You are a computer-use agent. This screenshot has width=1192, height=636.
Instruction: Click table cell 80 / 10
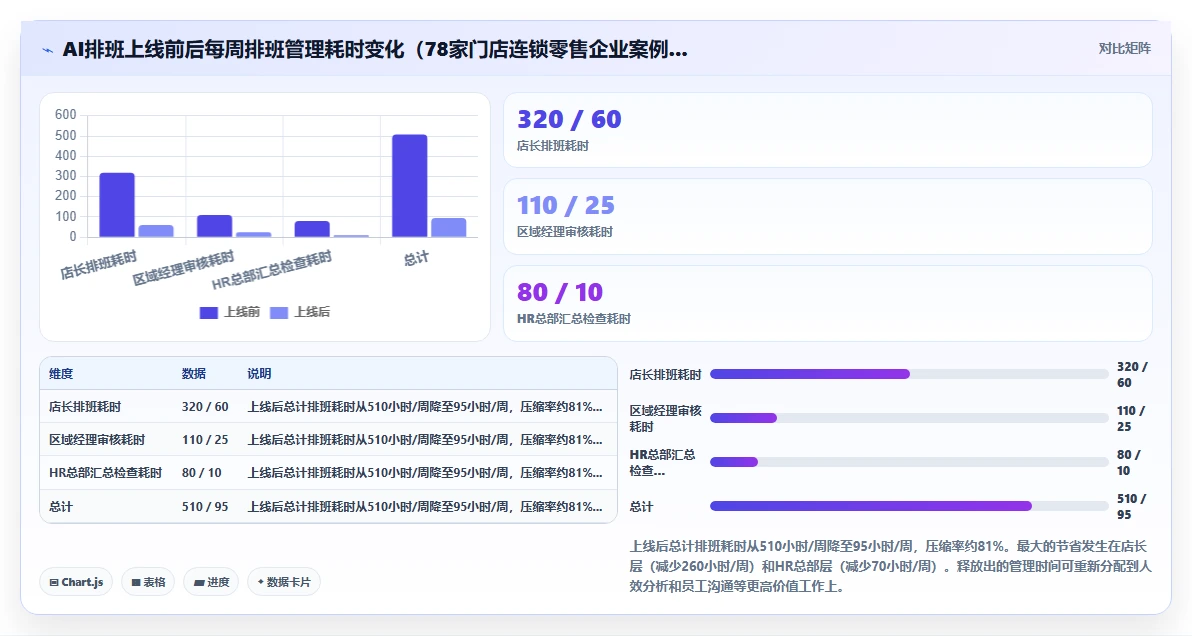(x=201, y=473)
